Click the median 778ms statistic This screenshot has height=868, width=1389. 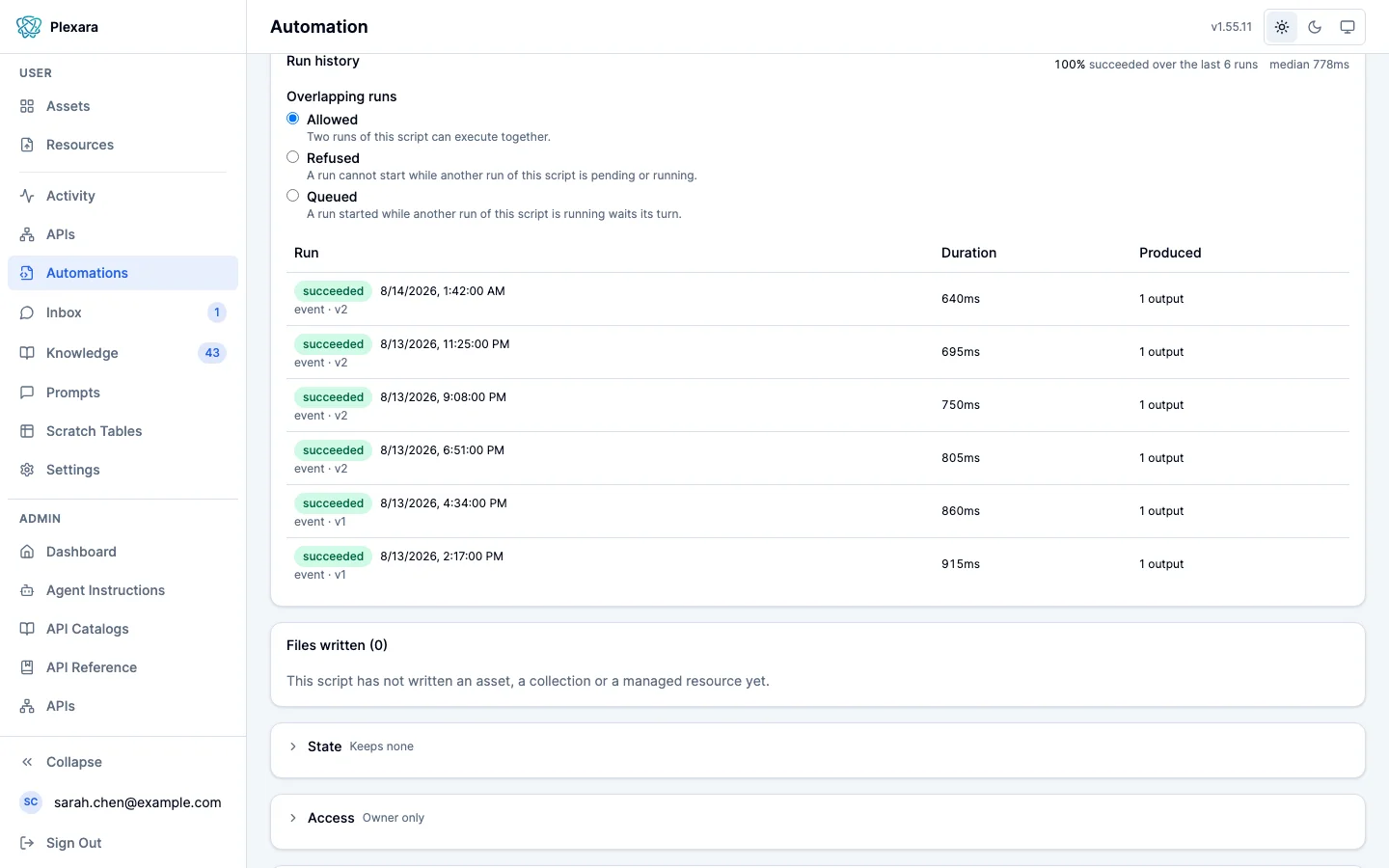(x=1309, y=65)
